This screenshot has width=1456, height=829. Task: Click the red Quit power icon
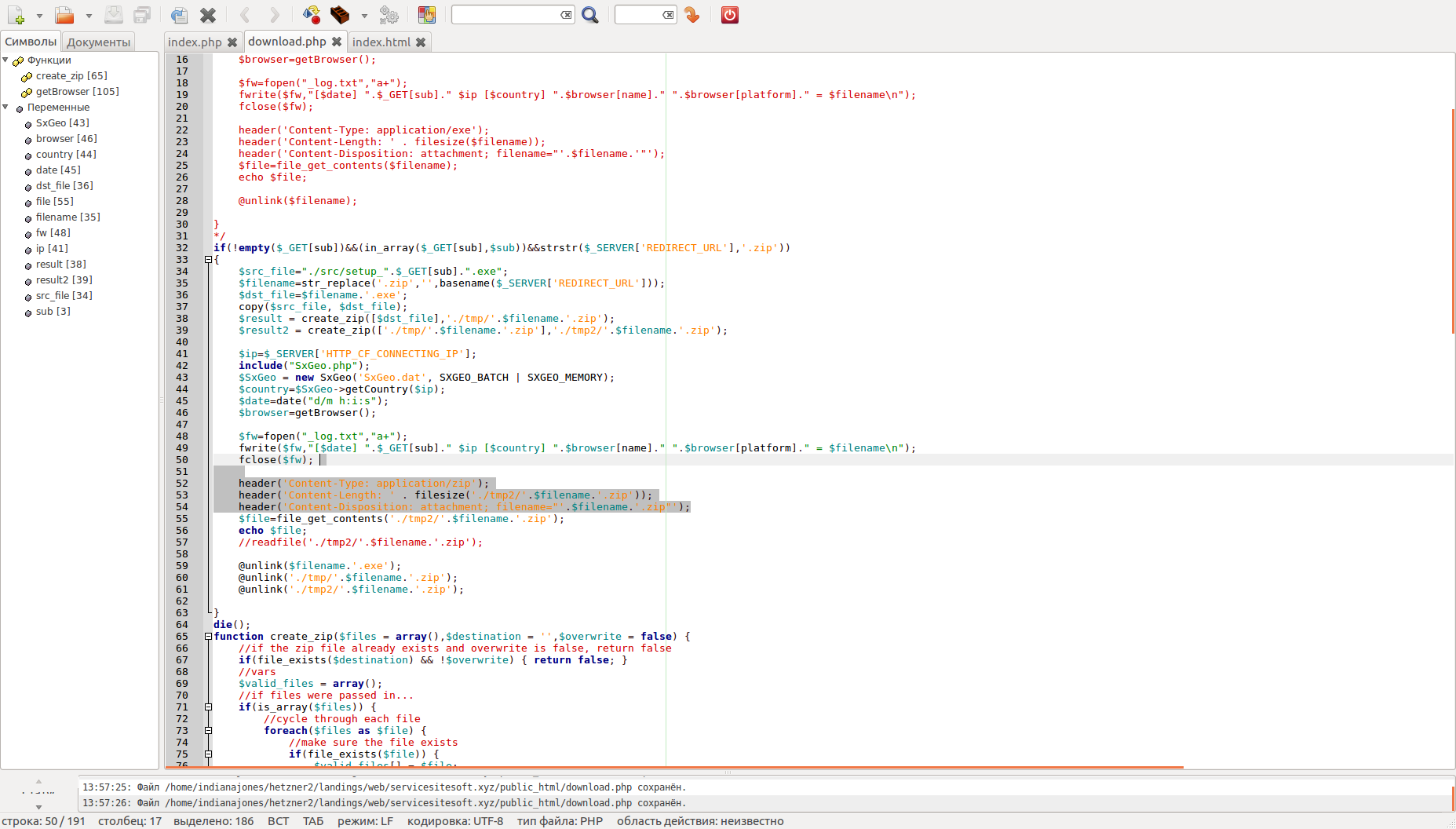click(730, 15)
